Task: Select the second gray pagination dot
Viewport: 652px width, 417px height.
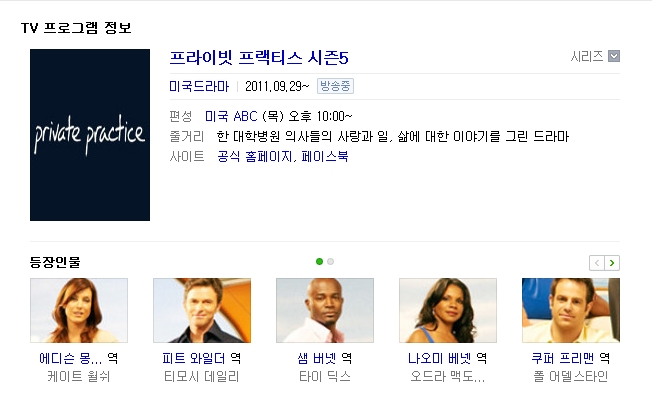Action: (331, 262)
